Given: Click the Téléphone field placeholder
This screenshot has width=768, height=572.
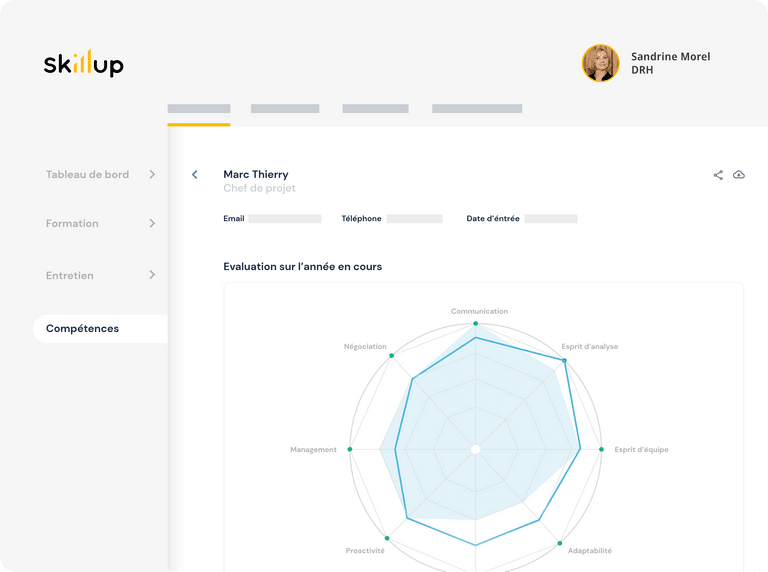Looking at the screenshot, I should [414, 218].
